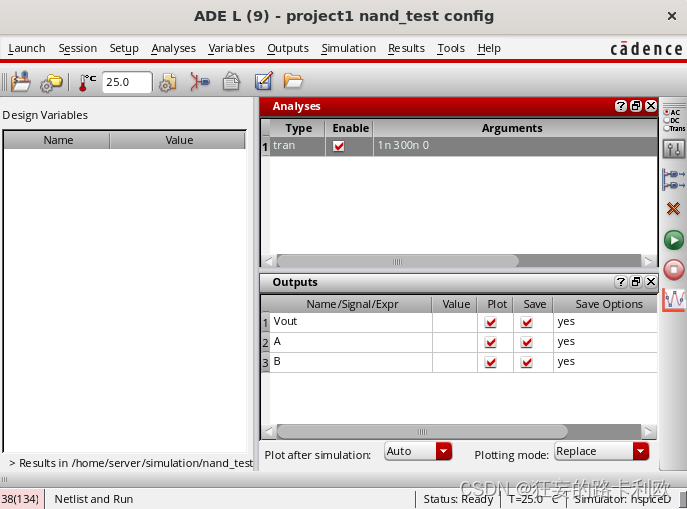Open the Plotting mode Replace dropdown
The image size is (687, 509).
point(602,451)
